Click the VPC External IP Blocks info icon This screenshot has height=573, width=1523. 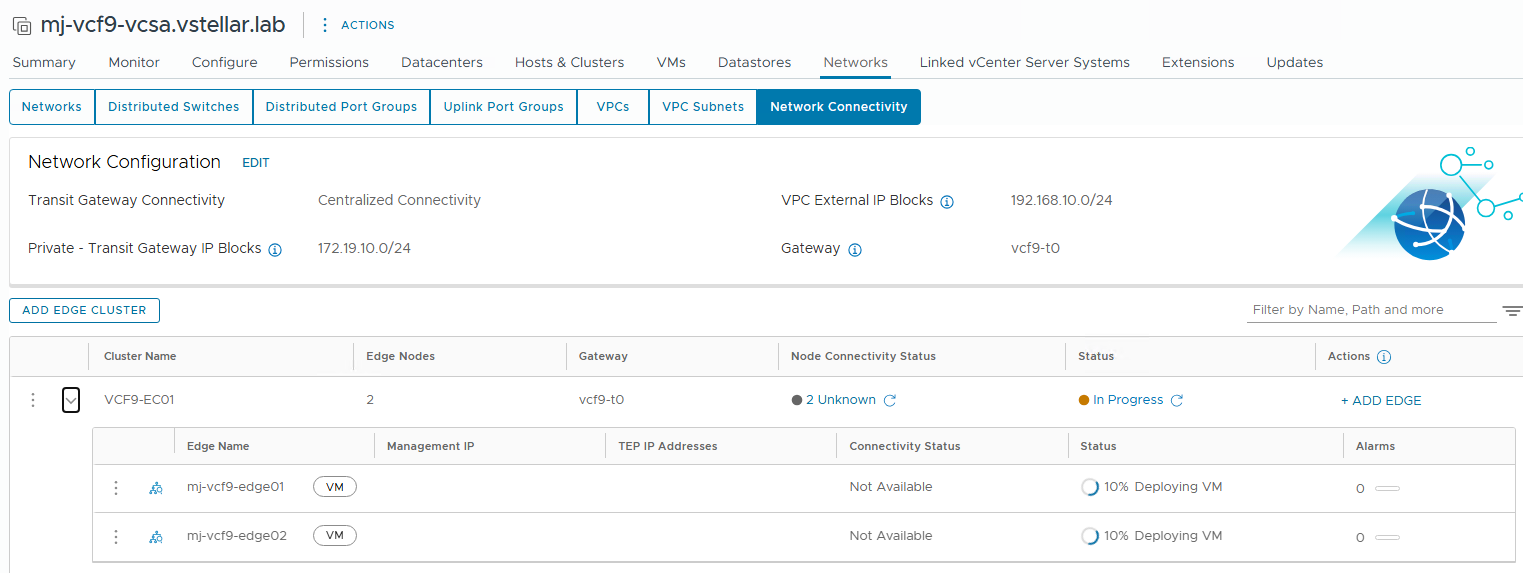click(947, 202)
